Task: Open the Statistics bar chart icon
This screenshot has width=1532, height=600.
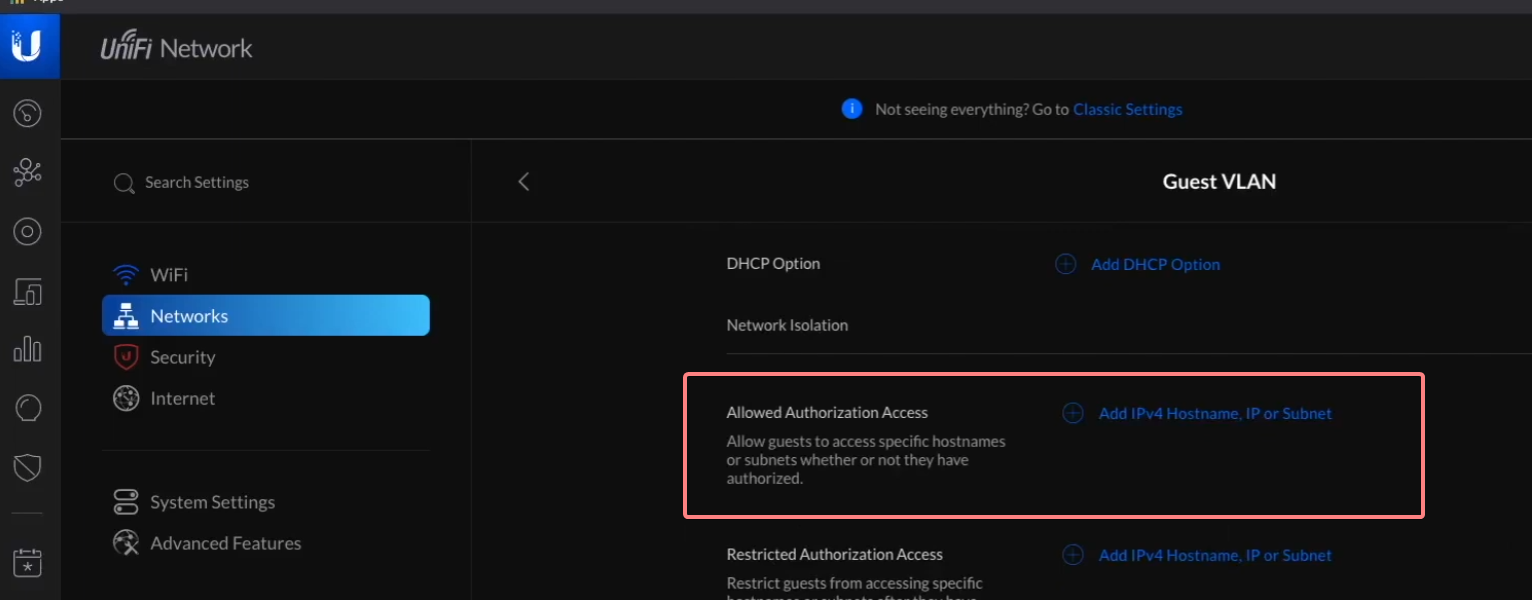Action: pos(27,349)
